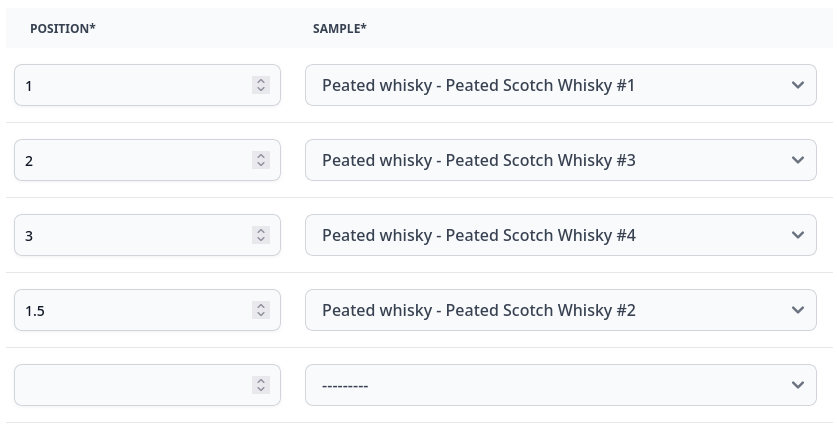This screenshot has width=837, height=427.
Task: Open the empty sample dropdown in last row
Action: tap(560, 386)
